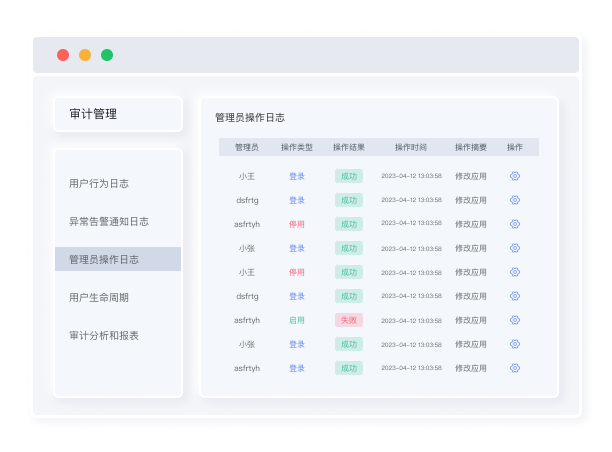Image resolution: width=612 pixels, height=452 pixels.
Task: Open settings gear for 小王 停用 row
Action: pyautogui.click(x=515, y=272)
